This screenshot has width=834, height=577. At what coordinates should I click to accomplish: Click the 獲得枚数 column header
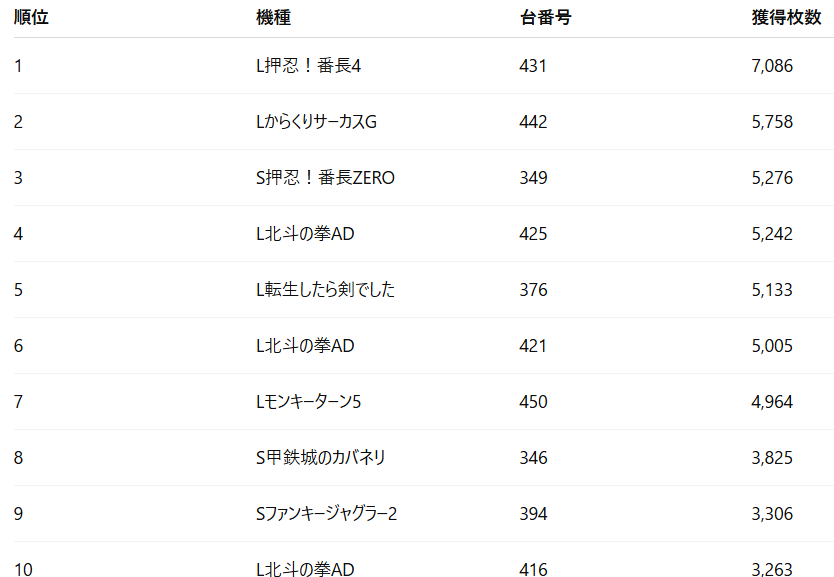point(786,17)
